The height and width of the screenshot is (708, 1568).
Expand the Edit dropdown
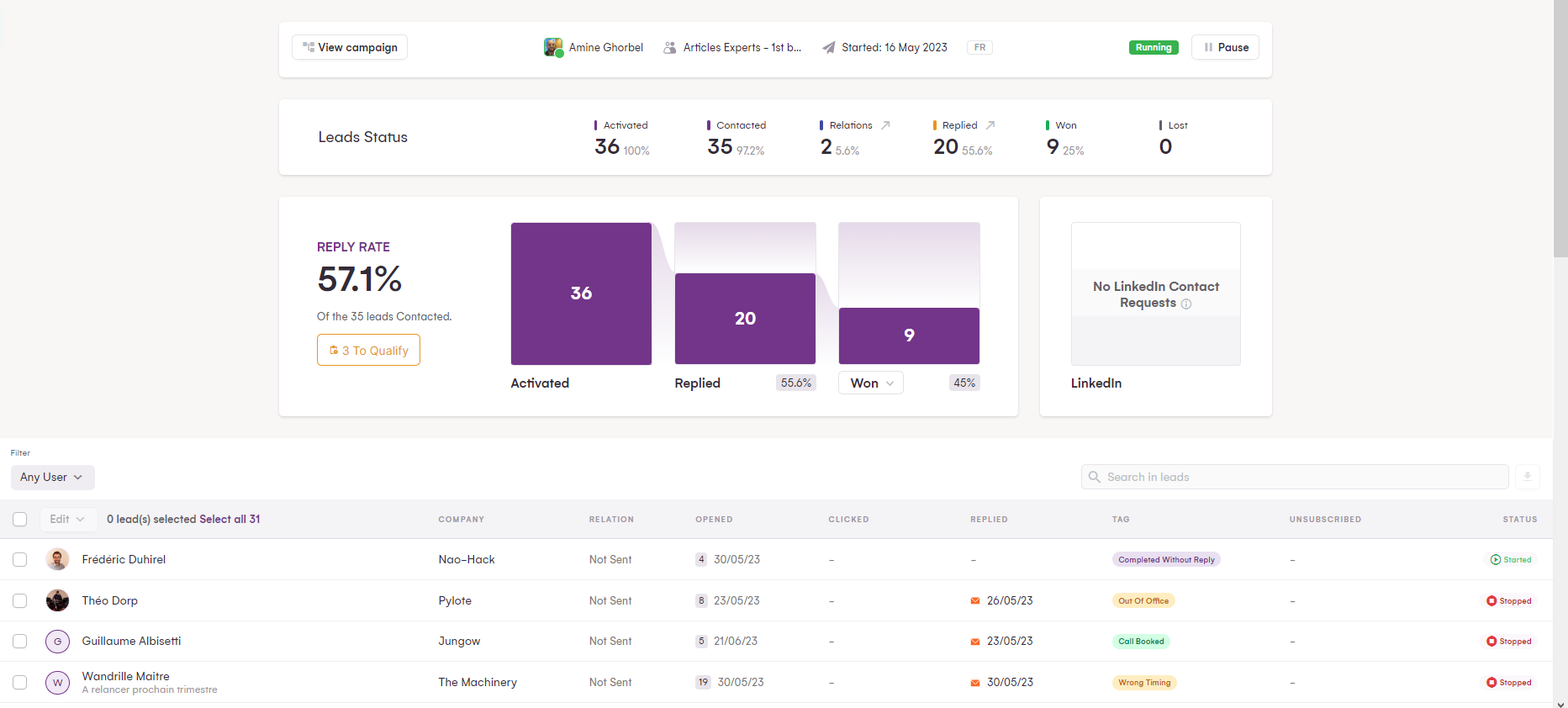pyautogui.click(x=67, y=520)
